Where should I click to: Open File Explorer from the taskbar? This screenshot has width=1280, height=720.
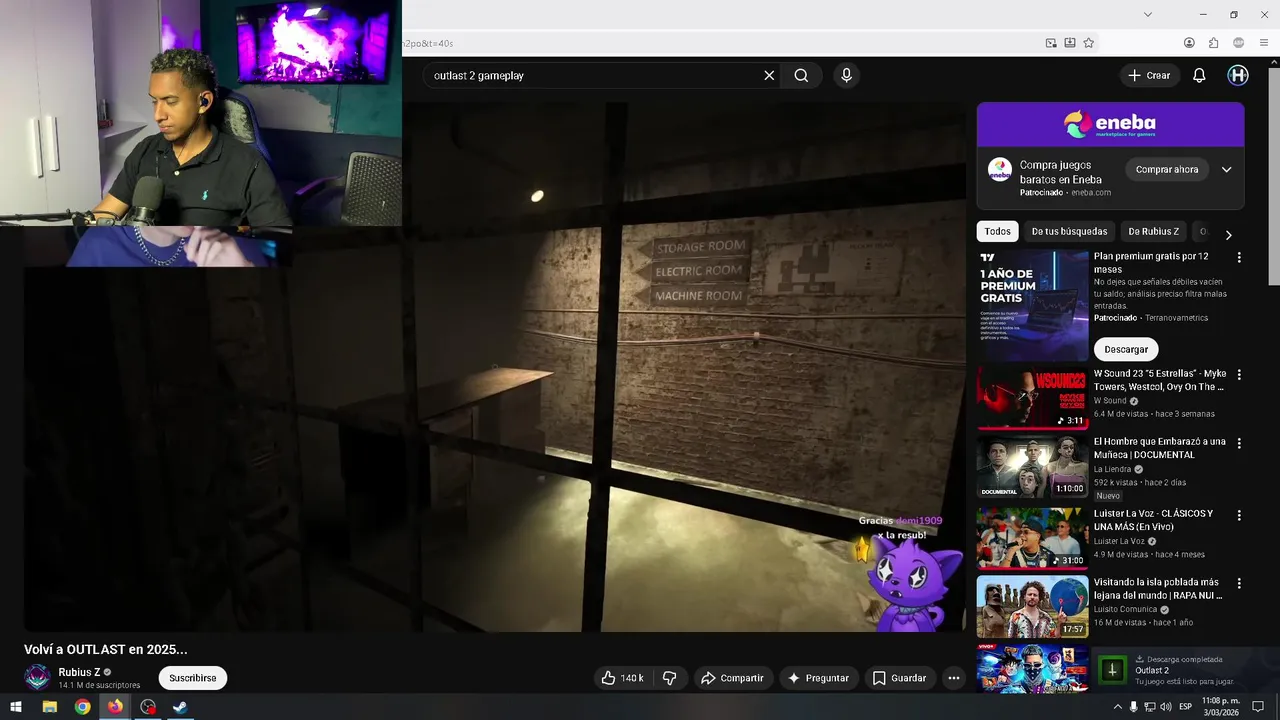[49, 707]
